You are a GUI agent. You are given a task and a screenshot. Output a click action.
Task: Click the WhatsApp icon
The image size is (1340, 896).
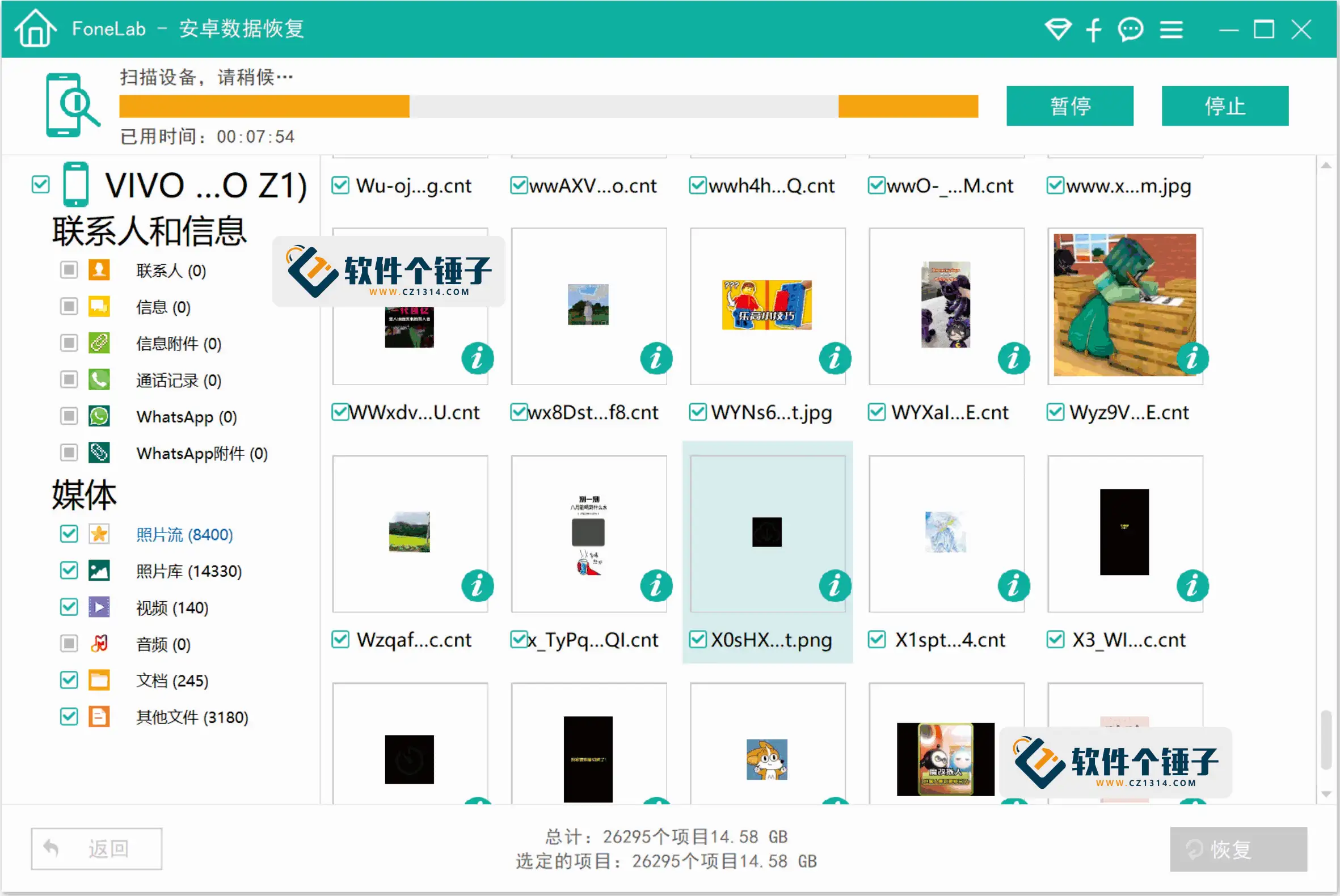tap(99, 416)
